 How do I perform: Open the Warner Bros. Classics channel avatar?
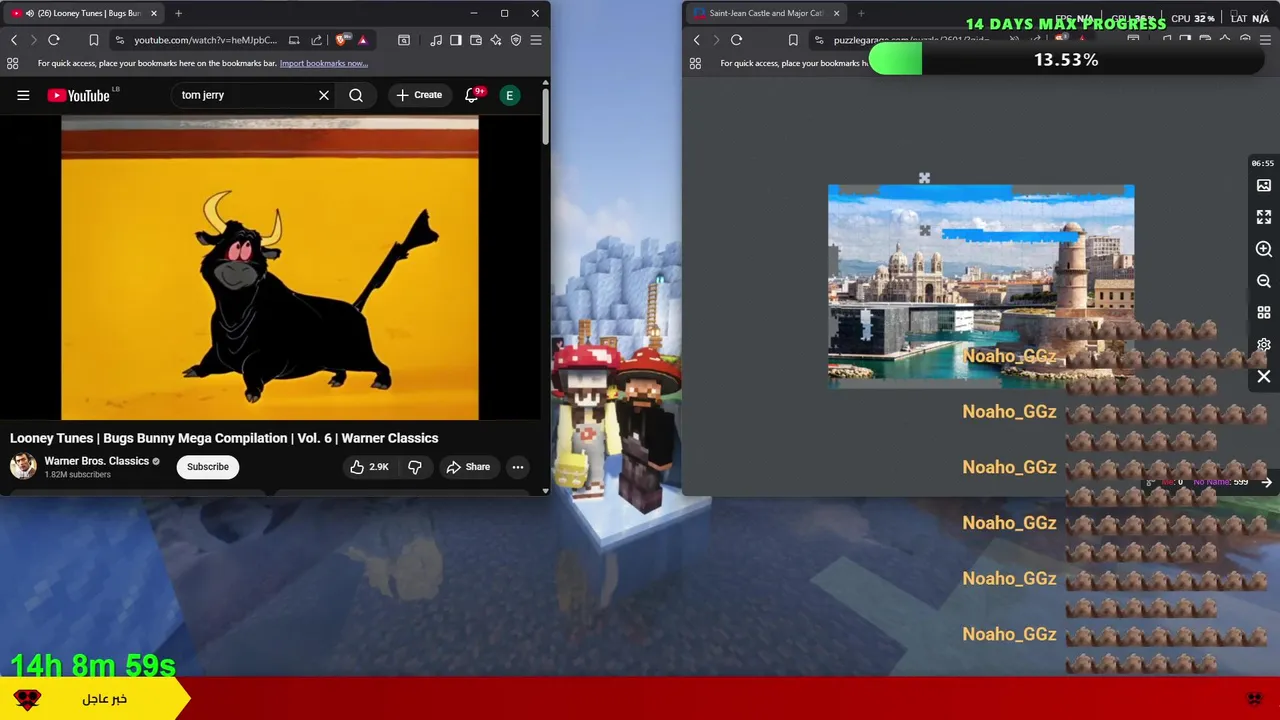23,466
